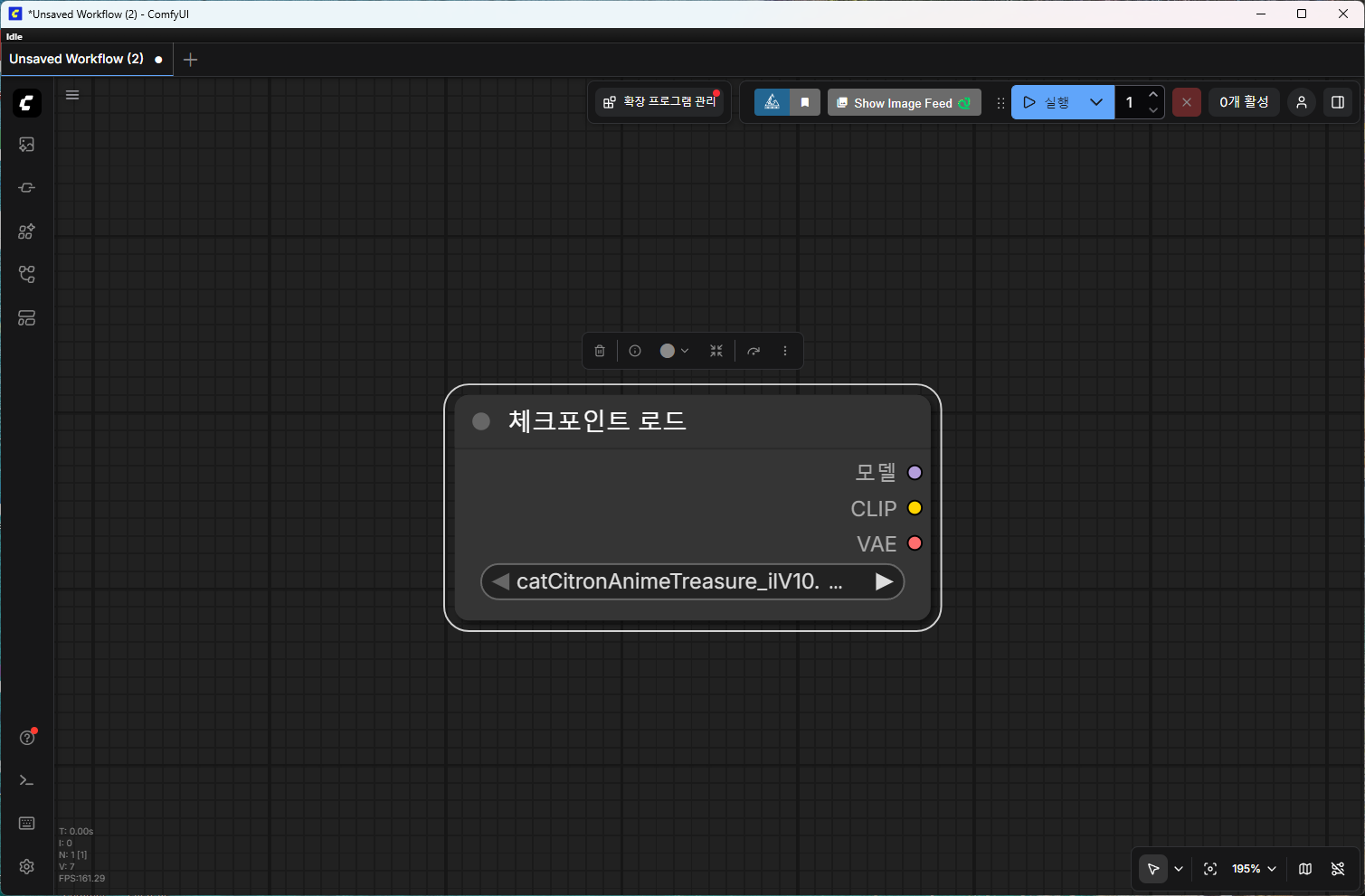Choose the select cursor mode
The height and width of the screenshot is (896, 1365).
pyautogui.click(x=1153, y=869)
